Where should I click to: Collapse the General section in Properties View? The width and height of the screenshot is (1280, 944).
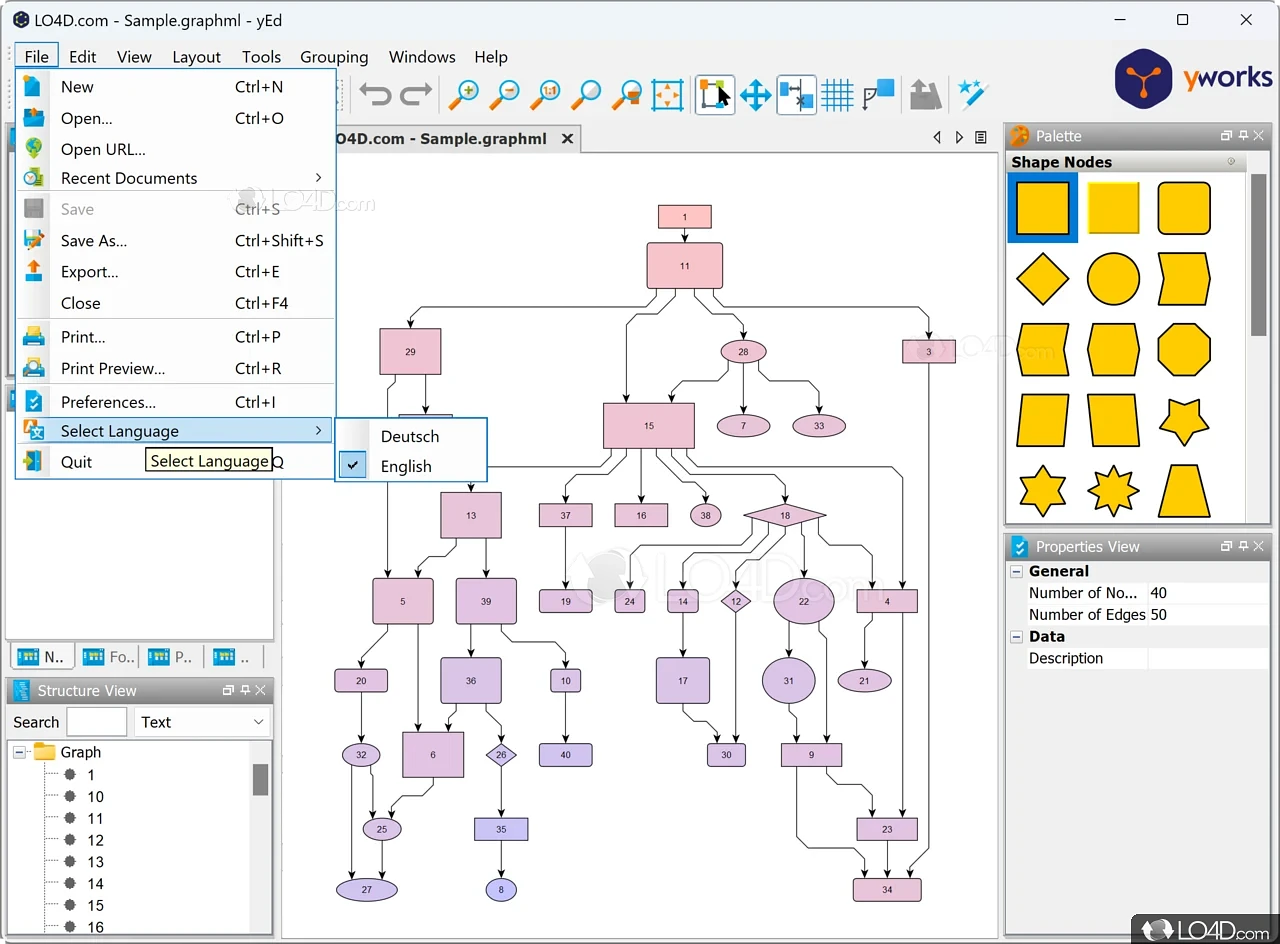tap(1017, 572)
